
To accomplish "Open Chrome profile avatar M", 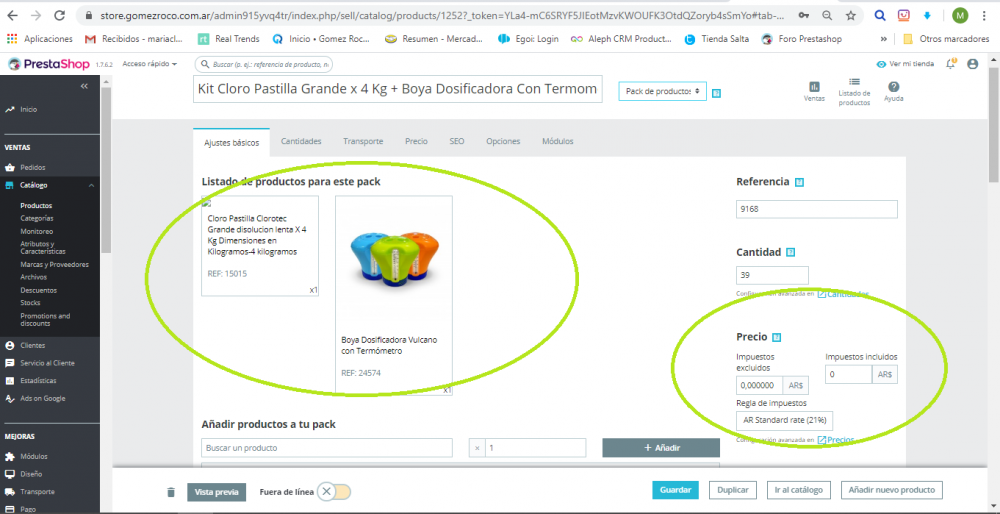I will 960,15.
